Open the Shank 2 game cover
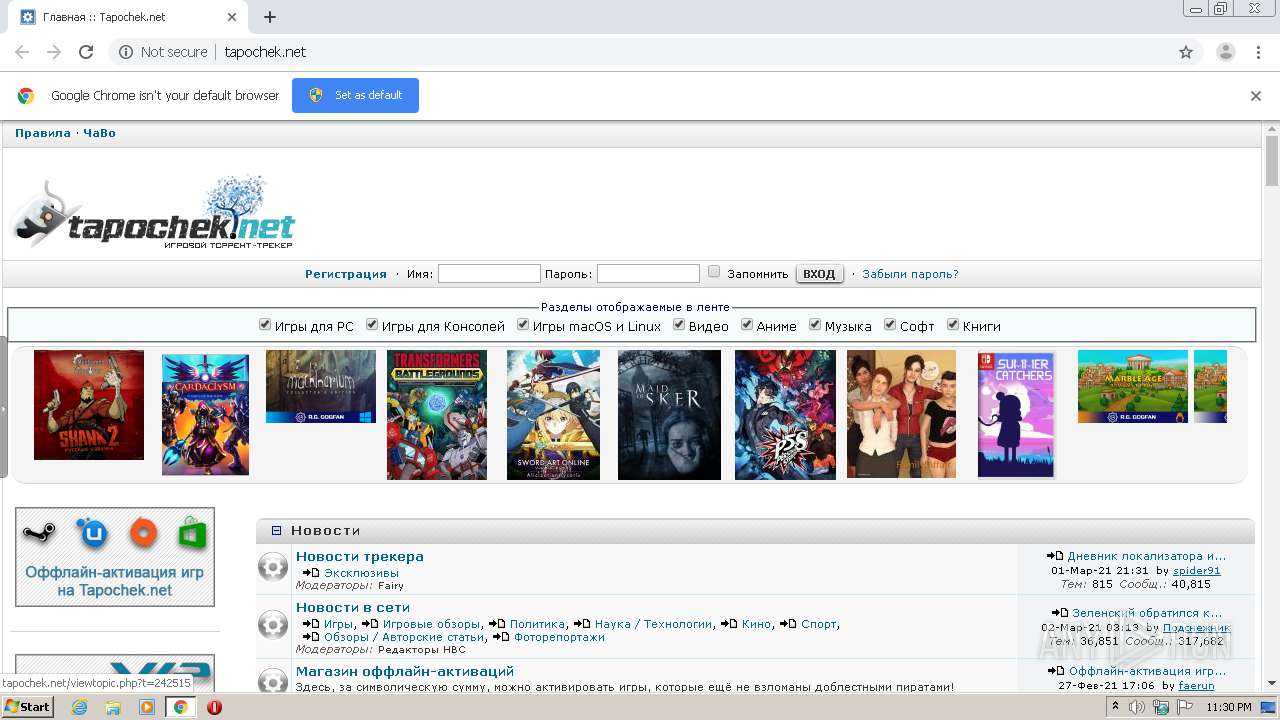This screenshot has width=1280, height=720. (89, 405)
